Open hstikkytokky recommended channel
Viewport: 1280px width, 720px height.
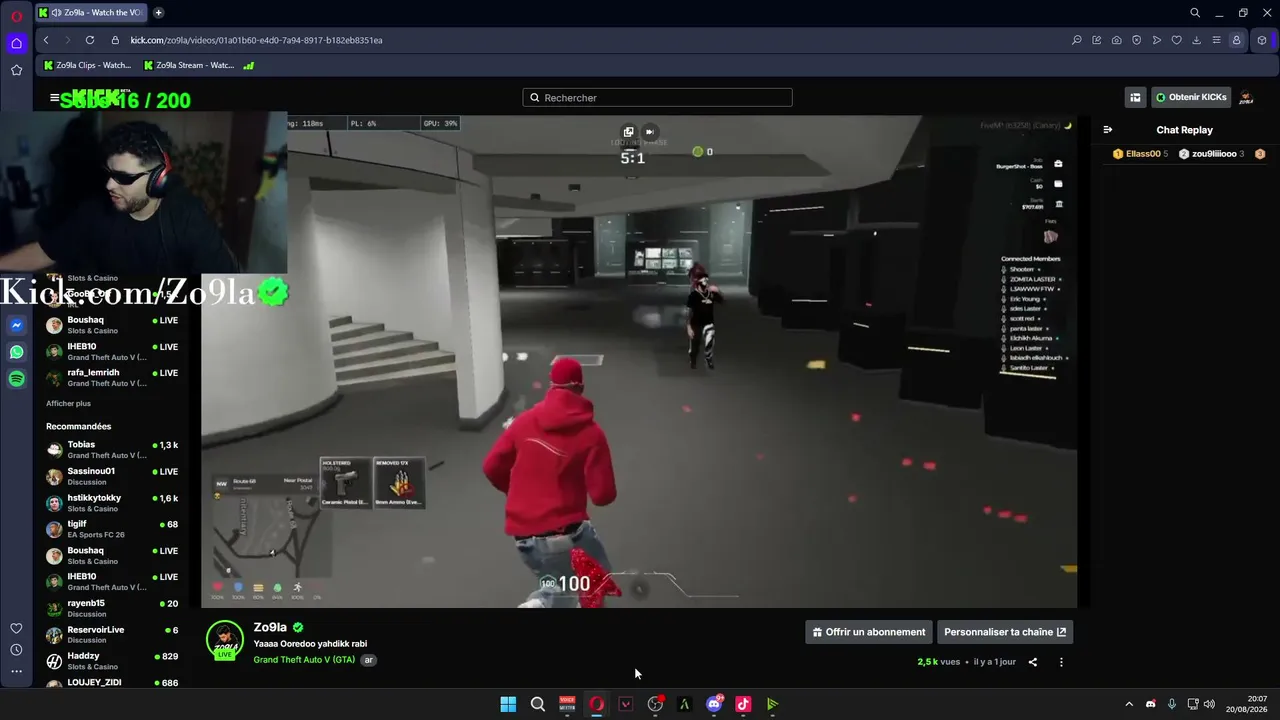(x=112, y=503)
